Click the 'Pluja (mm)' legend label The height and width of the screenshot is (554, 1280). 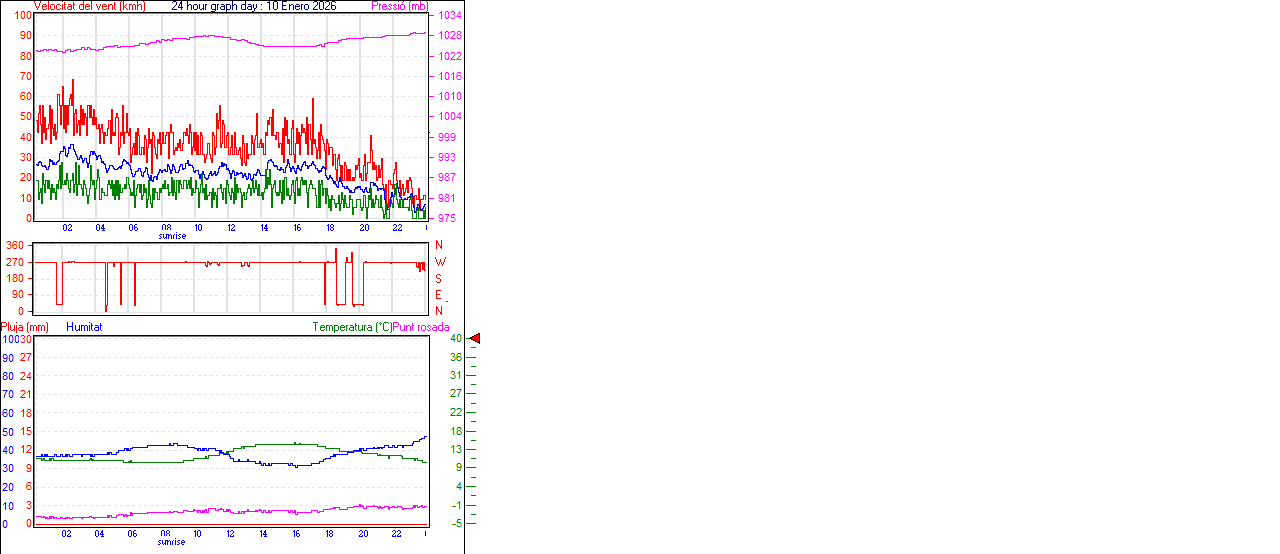pos(24,327)
